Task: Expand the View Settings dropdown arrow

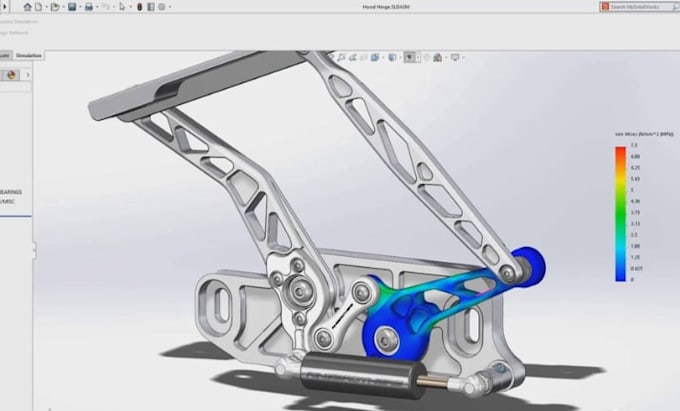Action: pos(464,57)
